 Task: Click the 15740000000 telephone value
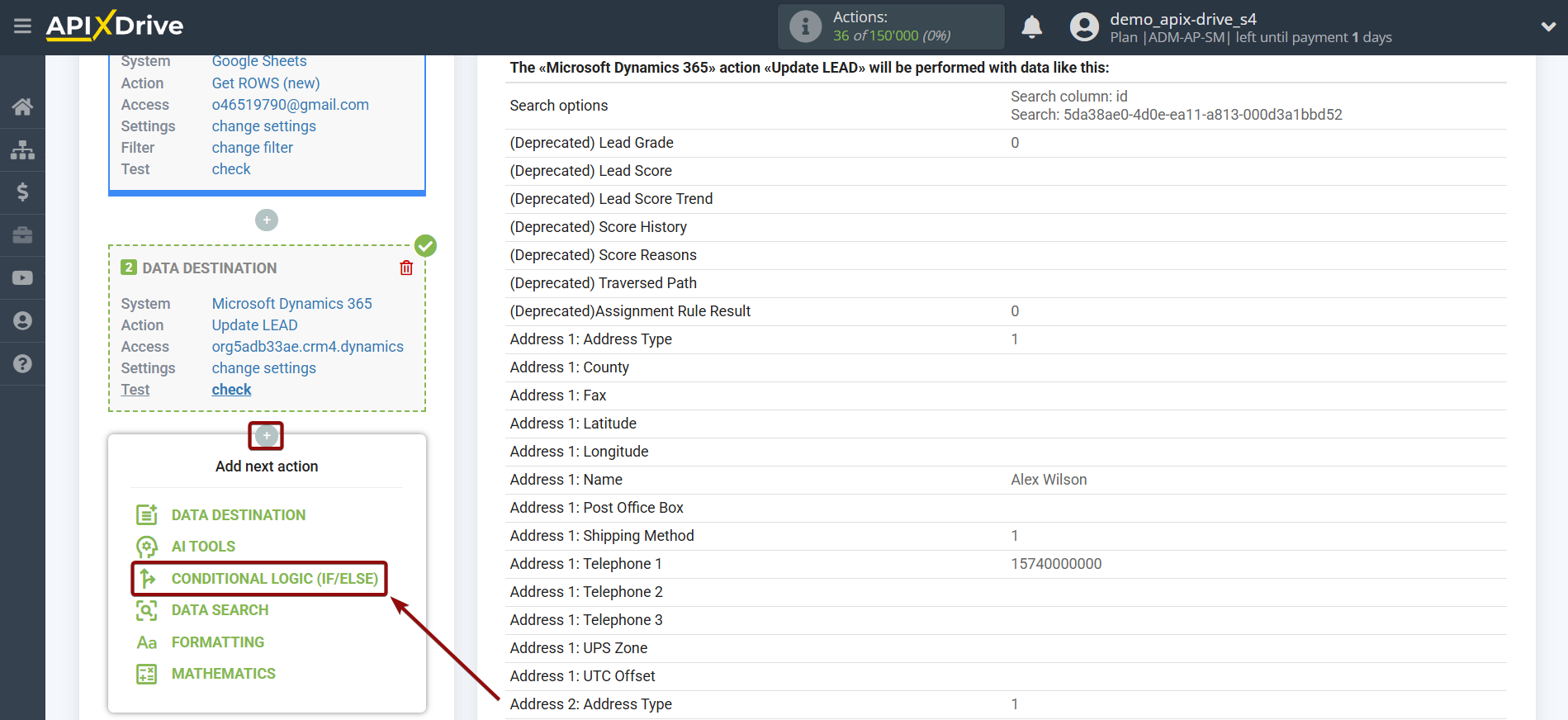tap(1056, 564)
